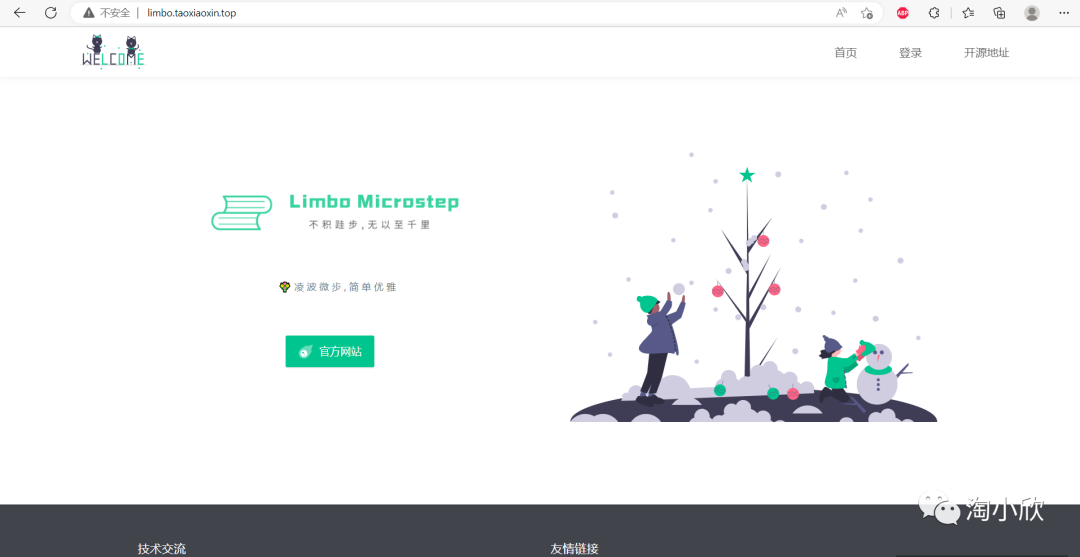Open the browser extensions puzzle icon
Viewport: 1080px width, 557px height.
coord(934,12)
